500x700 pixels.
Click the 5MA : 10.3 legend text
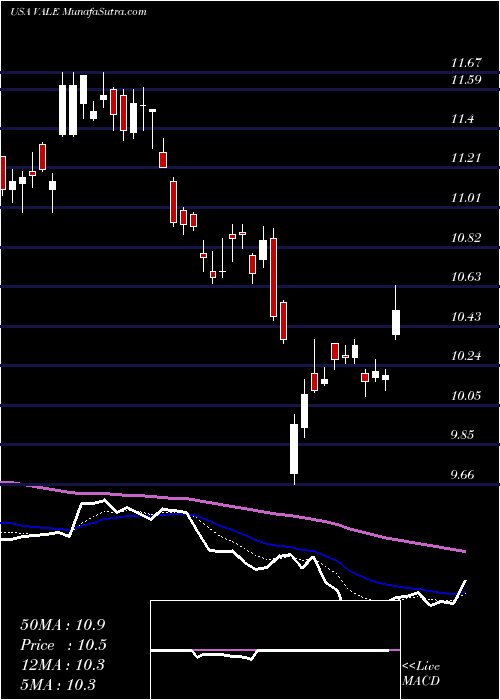click(x=58, y=684)
